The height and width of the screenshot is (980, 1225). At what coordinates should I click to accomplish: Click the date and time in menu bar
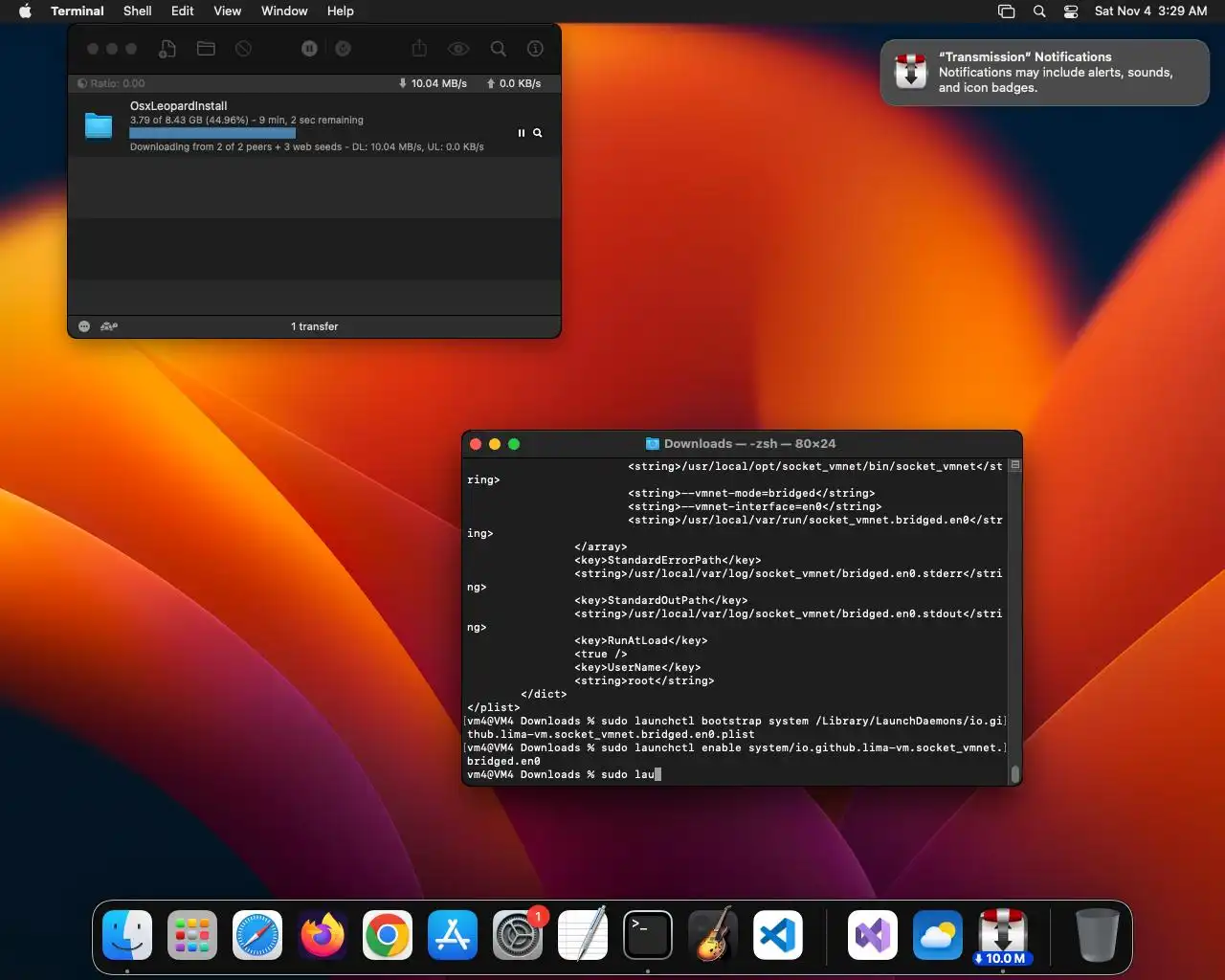(1151, 11)
